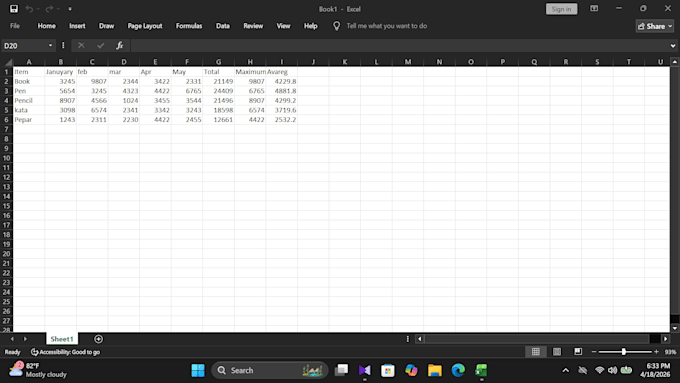Switch to the Formulas tab
This screenshot has width=680, height=383.
[x=189, y=26]
